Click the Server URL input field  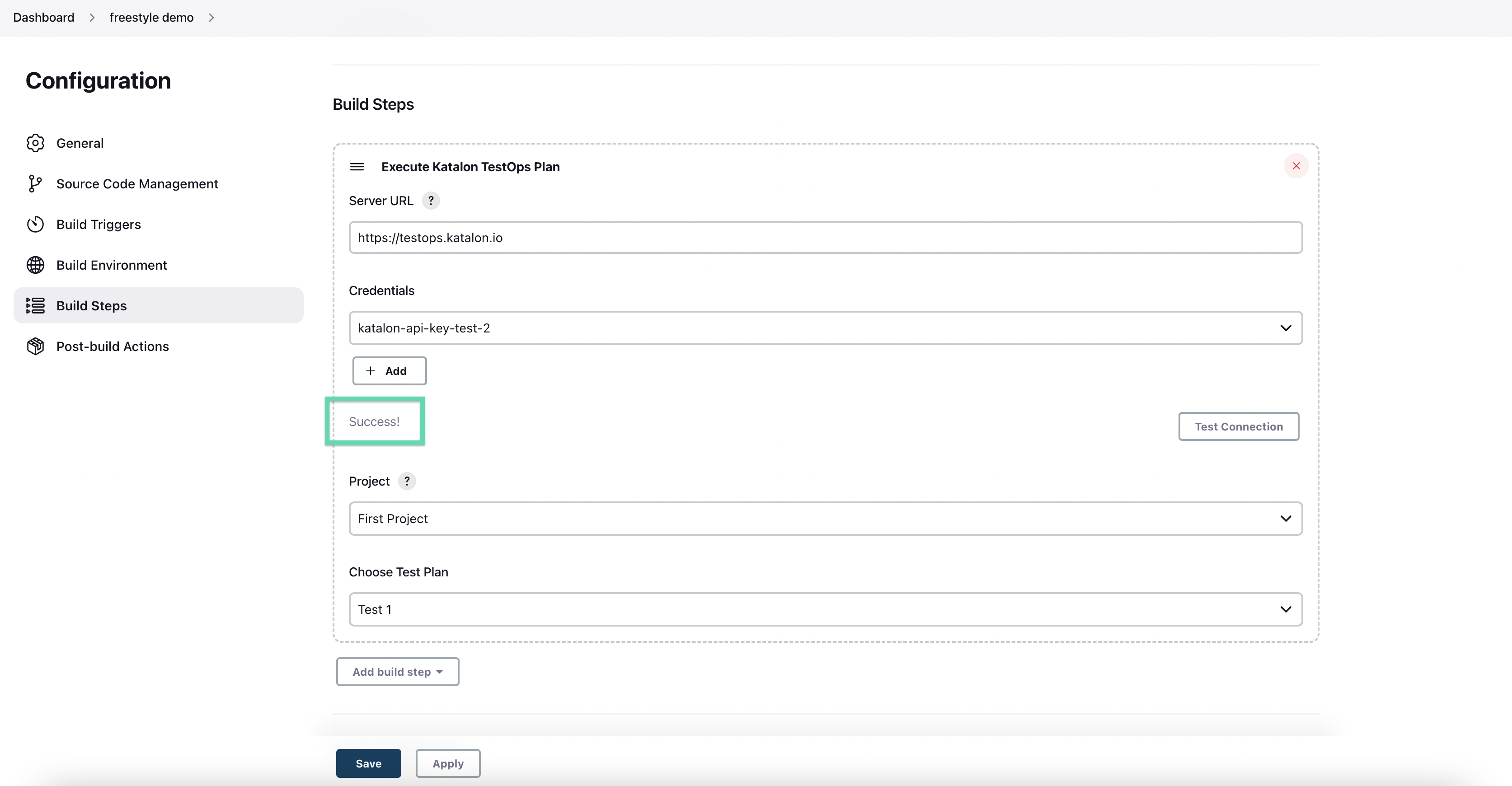(826, 237)
